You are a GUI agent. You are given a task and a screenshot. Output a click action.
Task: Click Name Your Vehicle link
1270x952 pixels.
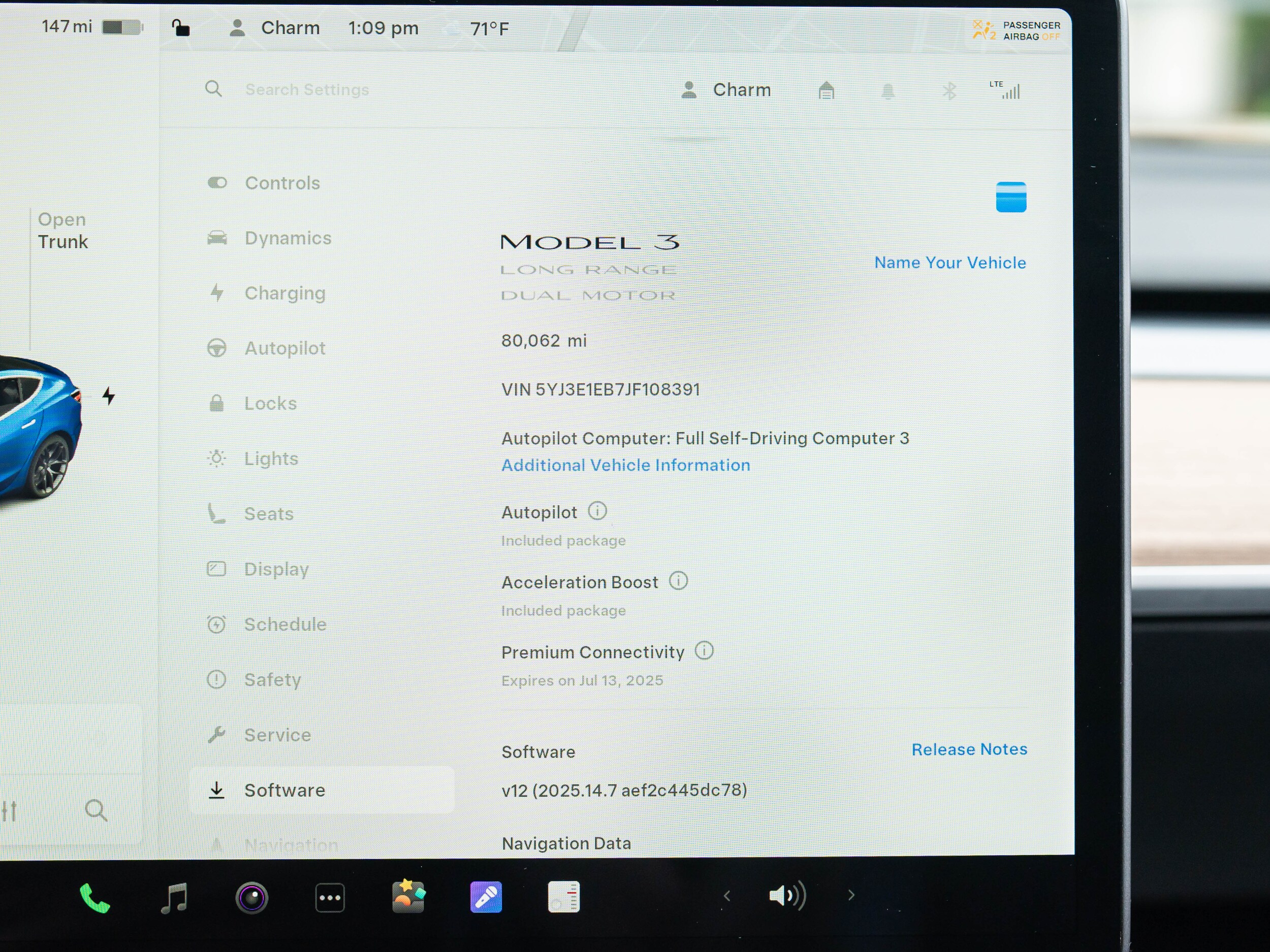coord(950,263)
